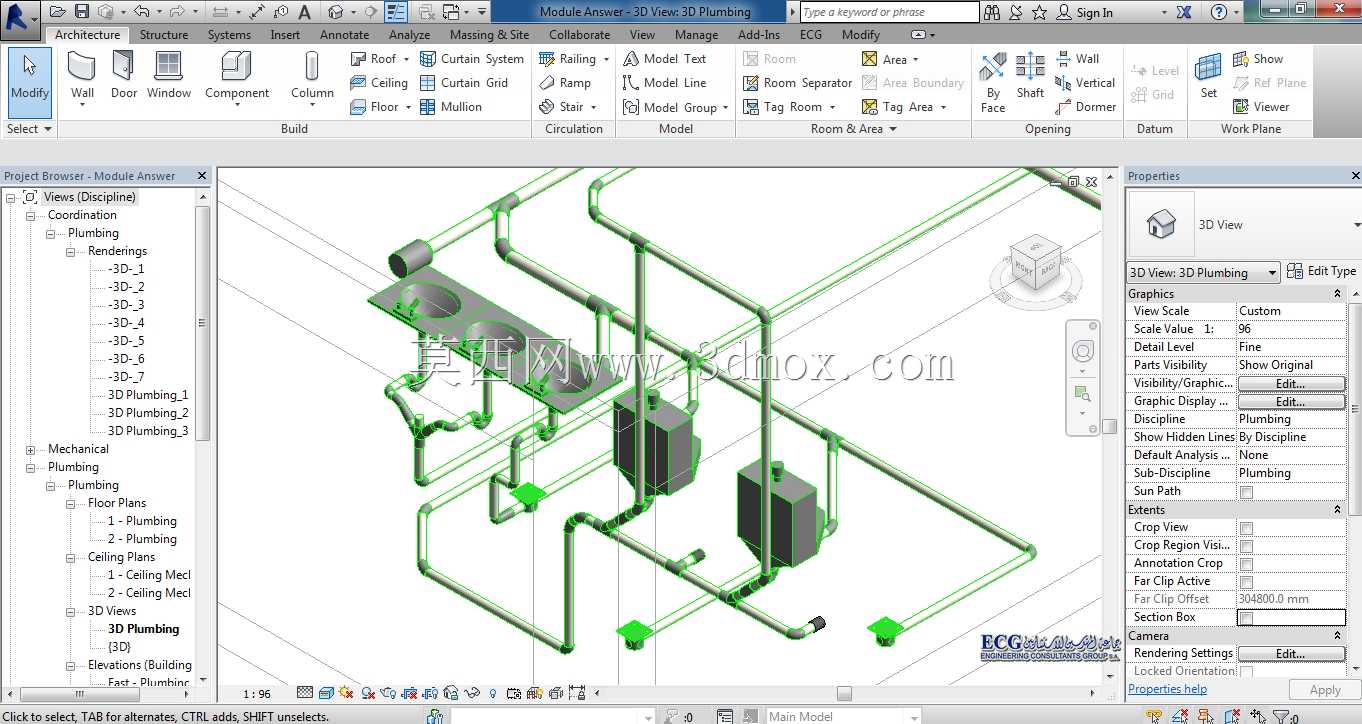Click the Reveal Hidden Elements lightbulb icon
Viewport: 1362px width, 724px height.
tap(492, 692)
